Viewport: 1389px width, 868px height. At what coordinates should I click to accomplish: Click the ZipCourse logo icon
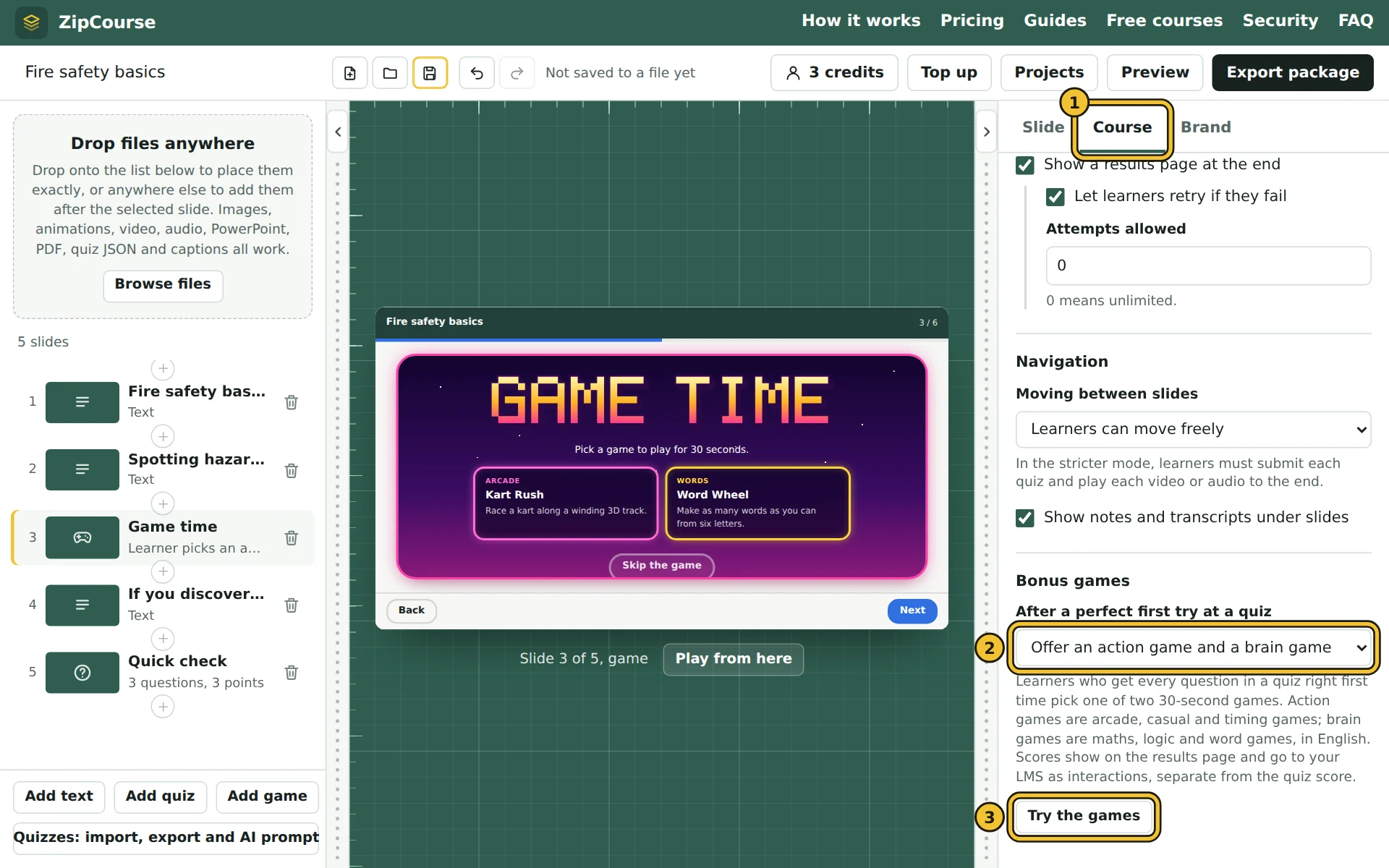[31, 22]
